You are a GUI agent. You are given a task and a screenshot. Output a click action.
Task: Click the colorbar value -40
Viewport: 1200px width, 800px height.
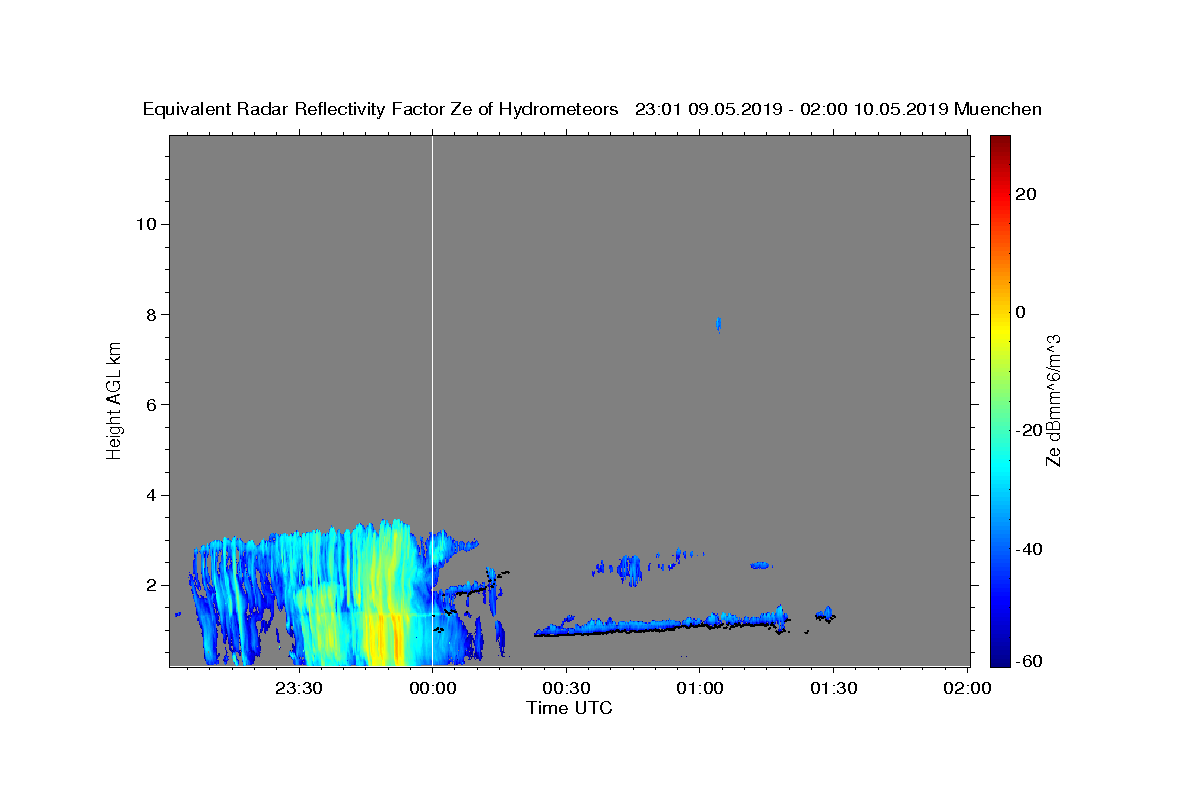[1029, 548]
